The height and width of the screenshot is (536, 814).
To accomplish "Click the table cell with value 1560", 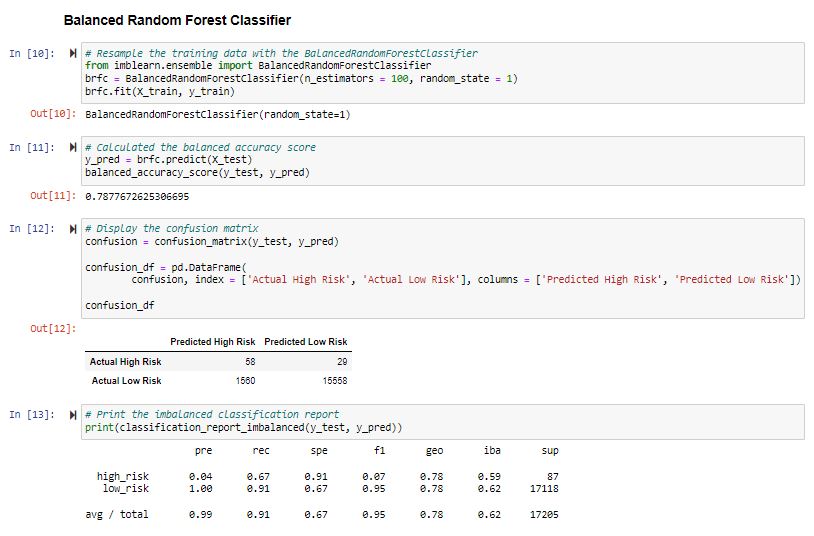I will tap(245, 381).
